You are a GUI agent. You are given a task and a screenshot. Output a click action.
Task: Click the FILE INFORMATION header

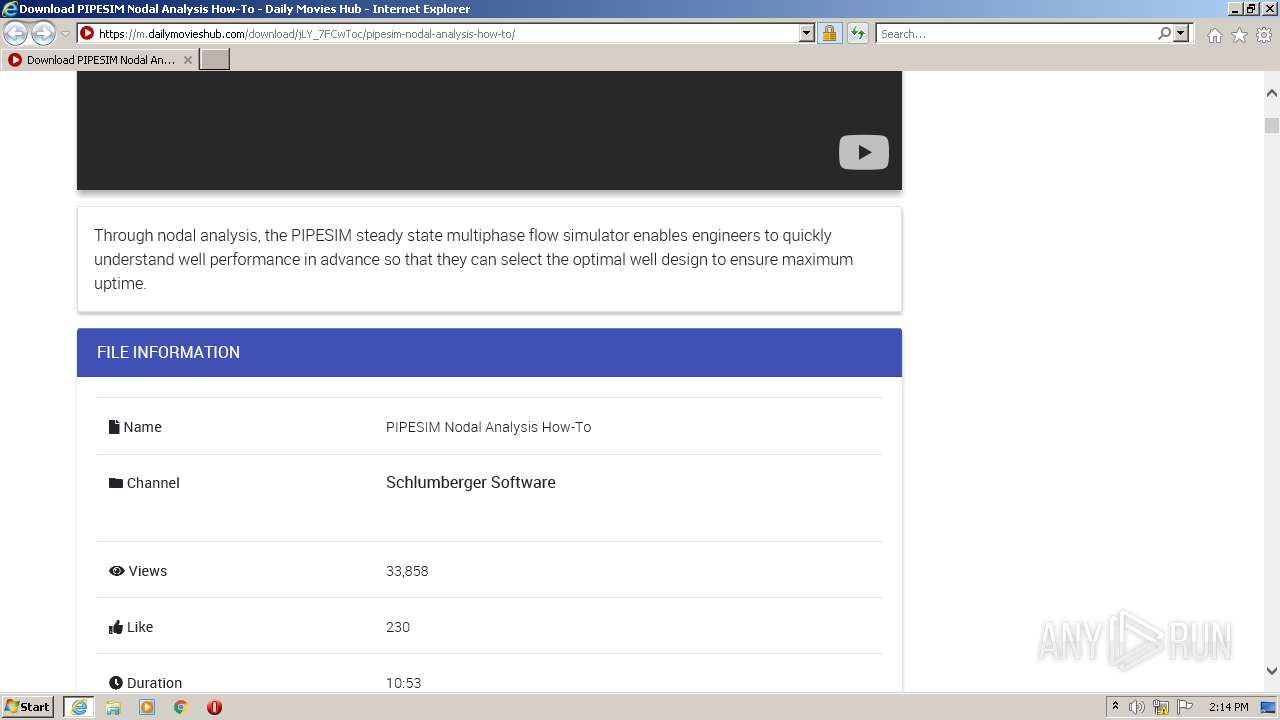(x=489, y=352)
